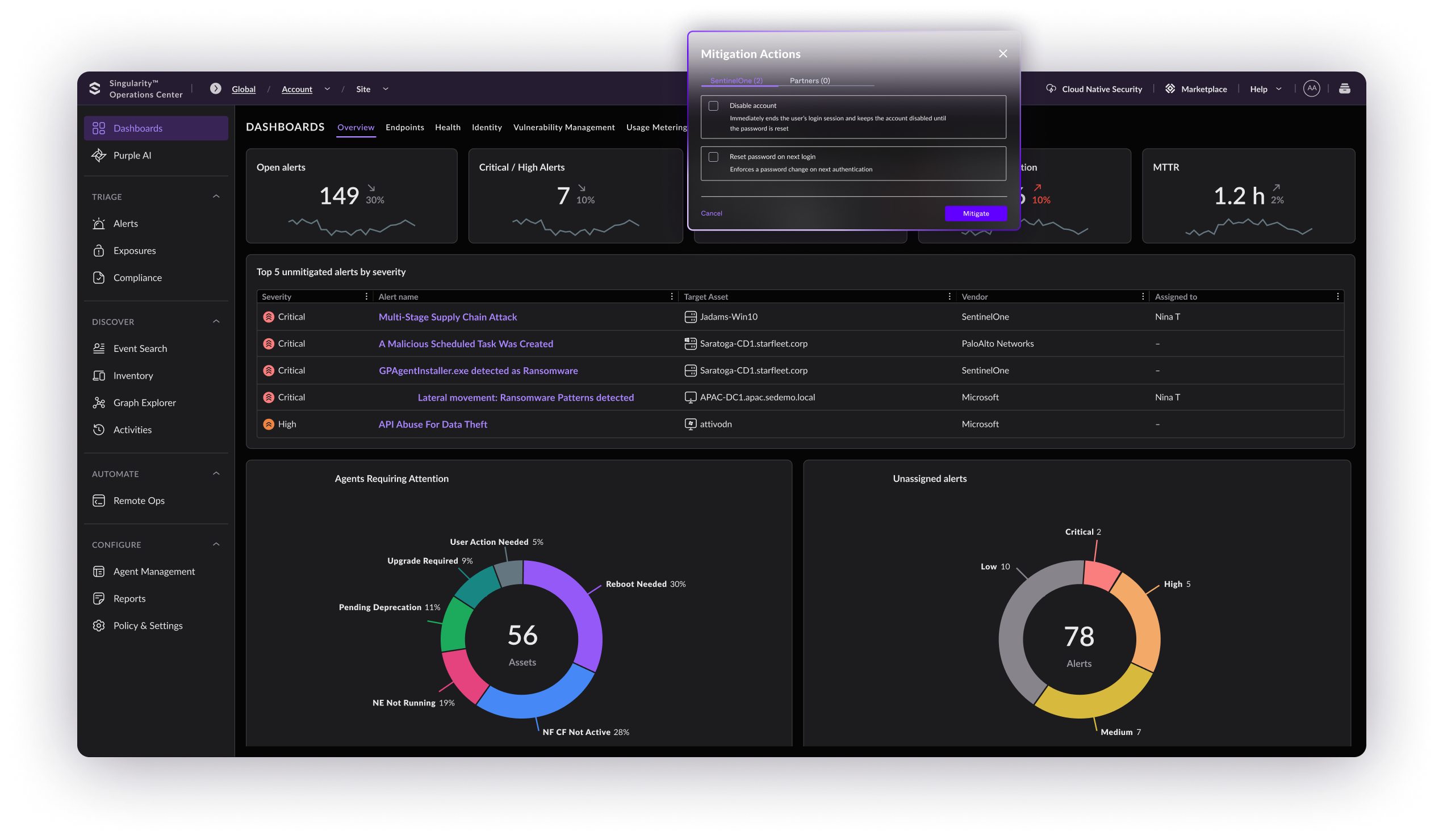Click the Alerts siren icon
Screen dimensions: 1443x840
pos(98,224)
